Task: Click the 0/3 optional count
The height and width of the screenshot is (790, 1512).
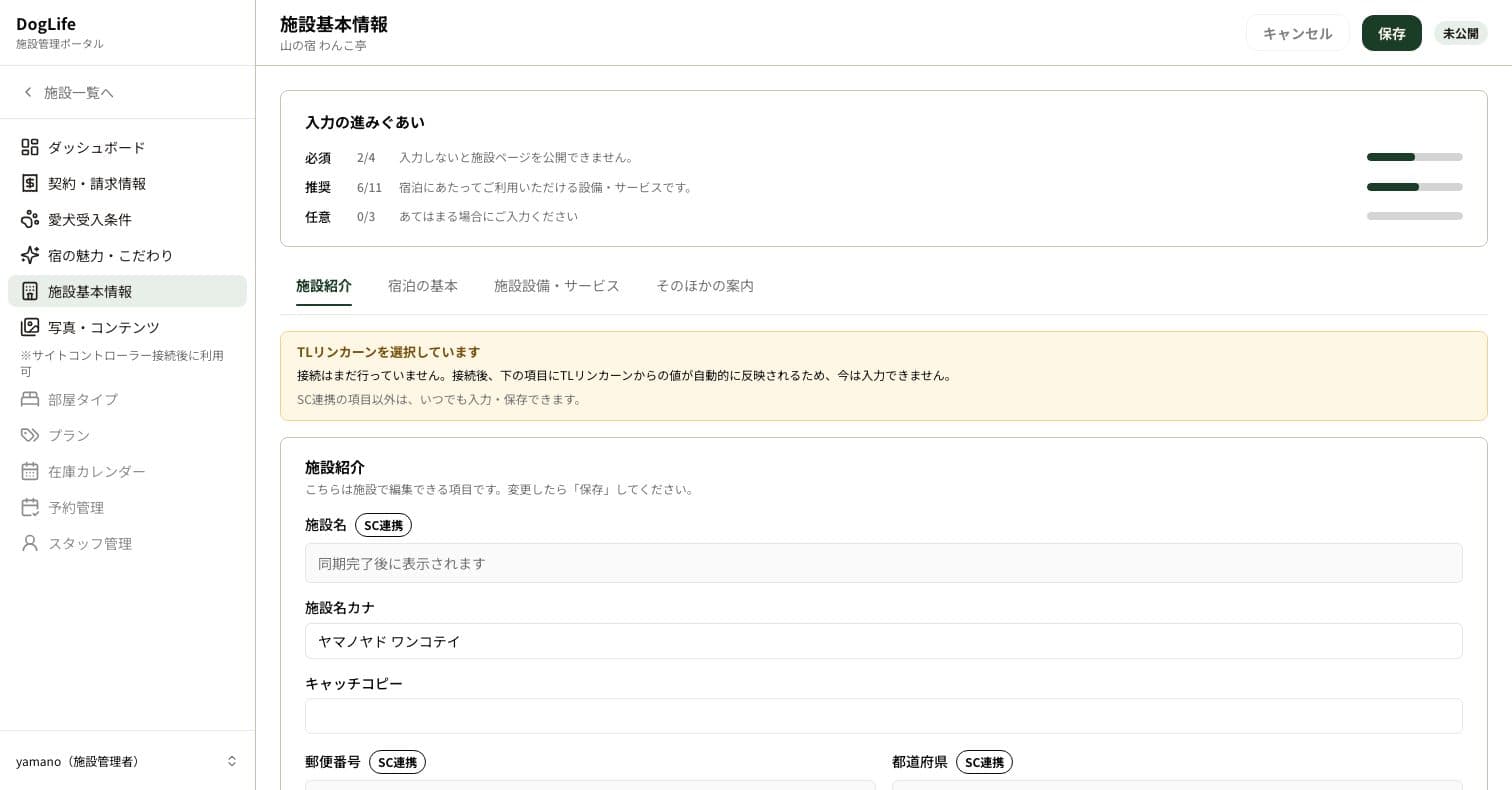Action: tap(366, 216)
